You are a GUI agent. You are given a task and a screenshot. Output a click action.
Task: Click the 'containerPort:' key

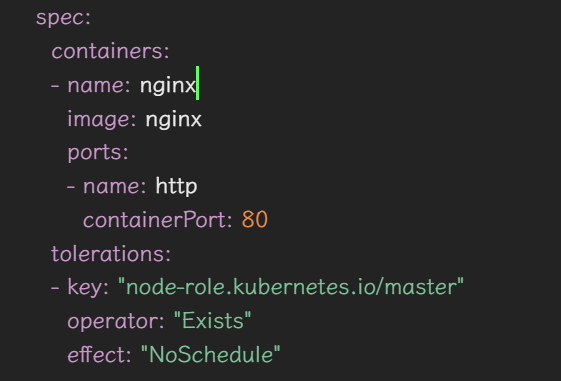158,220
